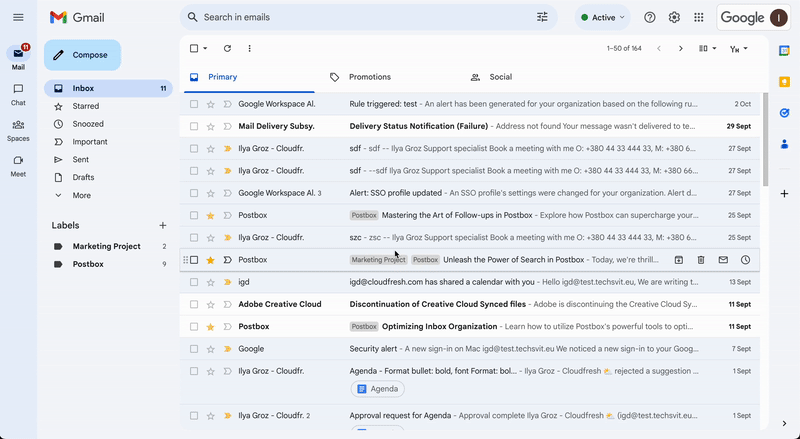Delete the Unleash the Power of Search email
This screenshot has width=800, height=439.
(701, 260)
